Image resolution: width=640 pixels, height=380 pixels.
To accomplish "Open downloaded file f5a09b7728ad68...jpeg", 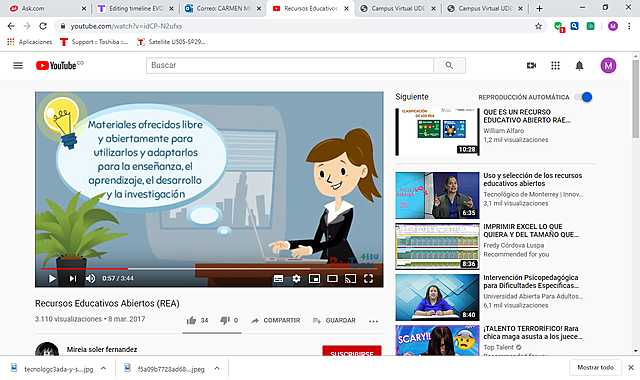I will tap(165, 369).
